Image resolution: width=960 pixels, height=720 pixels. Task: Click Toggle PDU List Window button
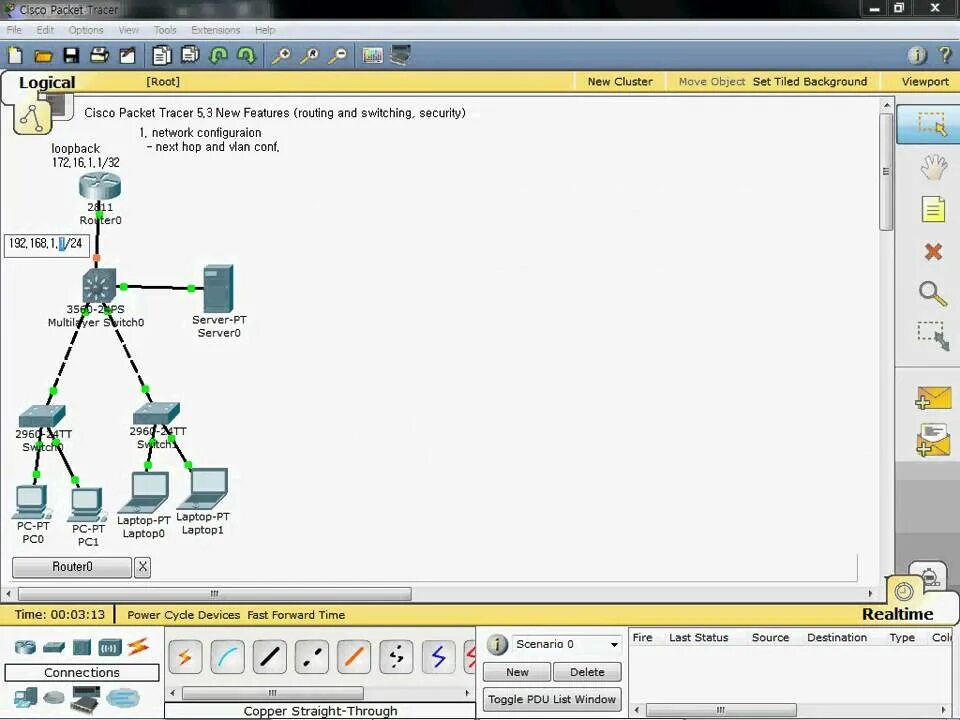point(552,699)
